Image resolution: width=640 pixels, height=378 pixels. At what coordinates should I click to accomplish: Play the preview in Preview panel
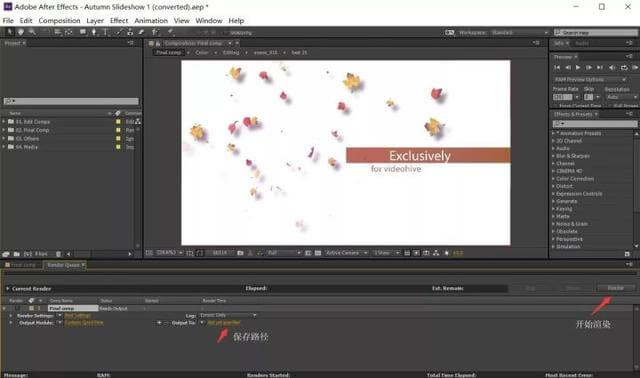(578, 68)
